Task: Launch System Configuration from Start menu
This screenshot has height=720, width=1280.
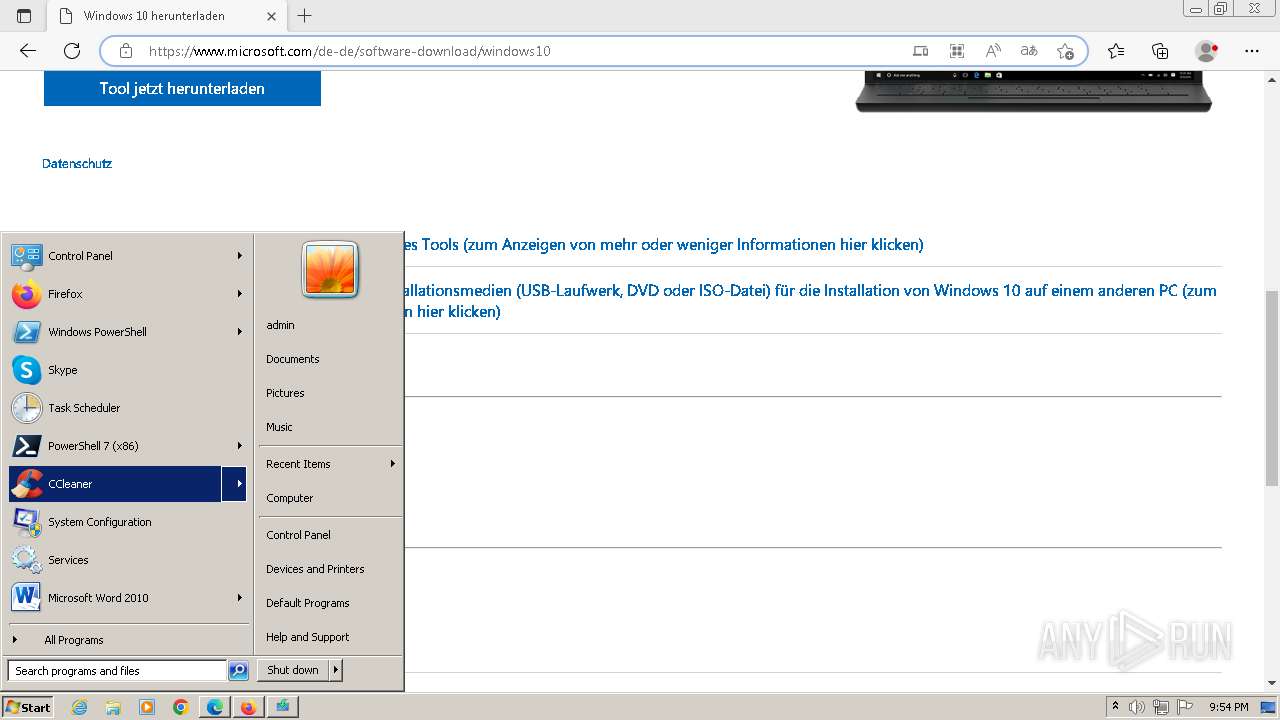Action: pos(127,522)
